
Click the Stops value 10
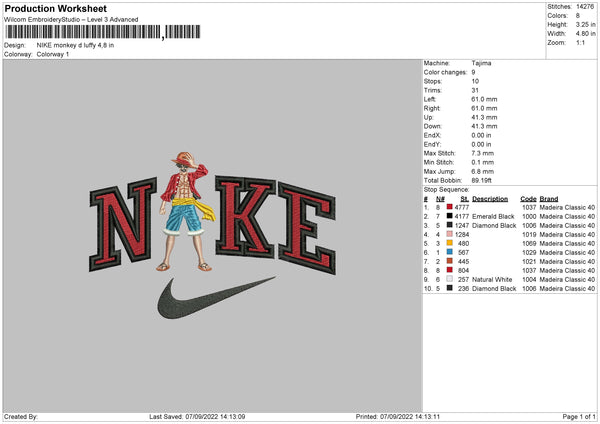click(x=475, y=81)
